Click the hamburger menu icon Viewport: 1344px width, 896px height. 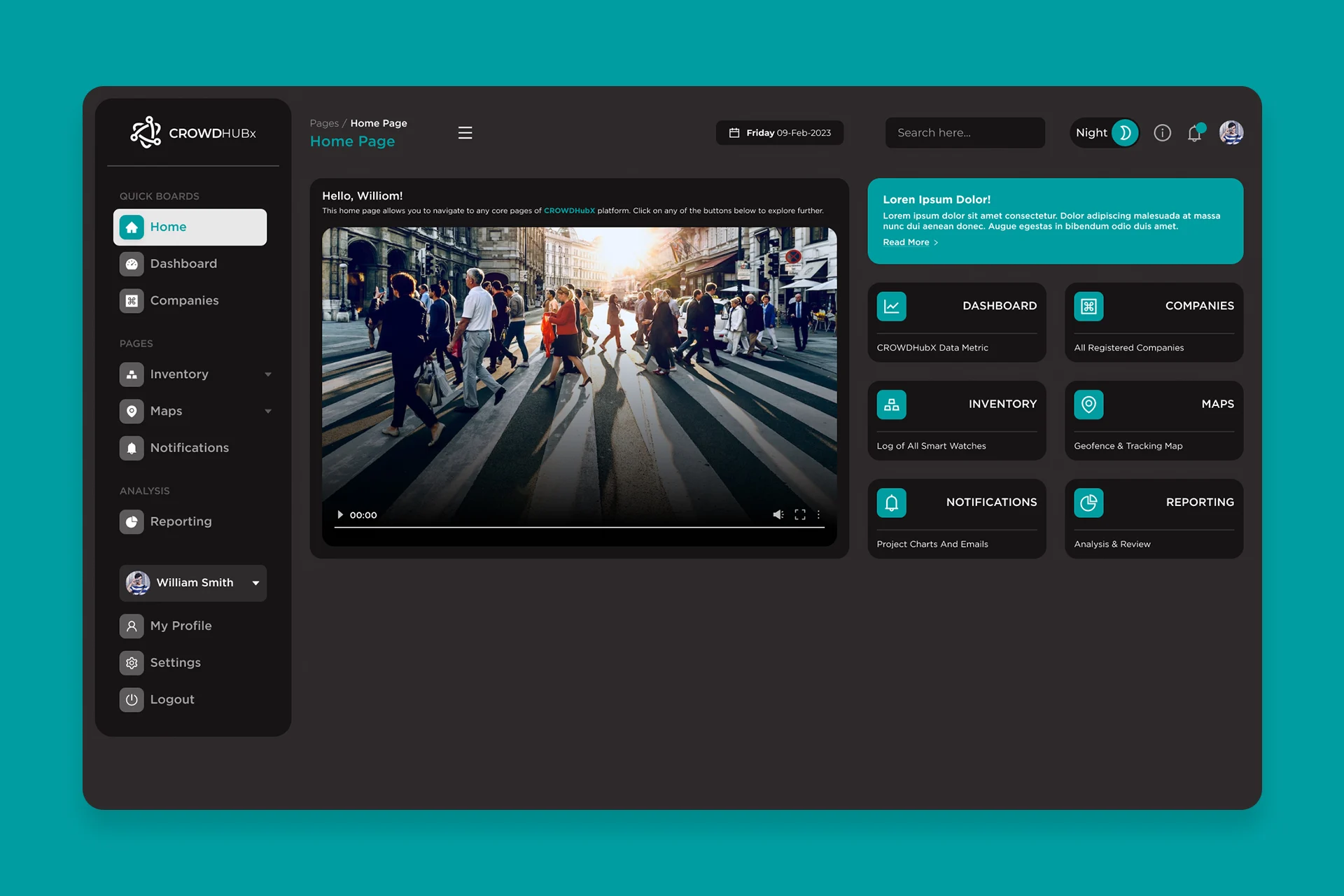tap(465, 133)
